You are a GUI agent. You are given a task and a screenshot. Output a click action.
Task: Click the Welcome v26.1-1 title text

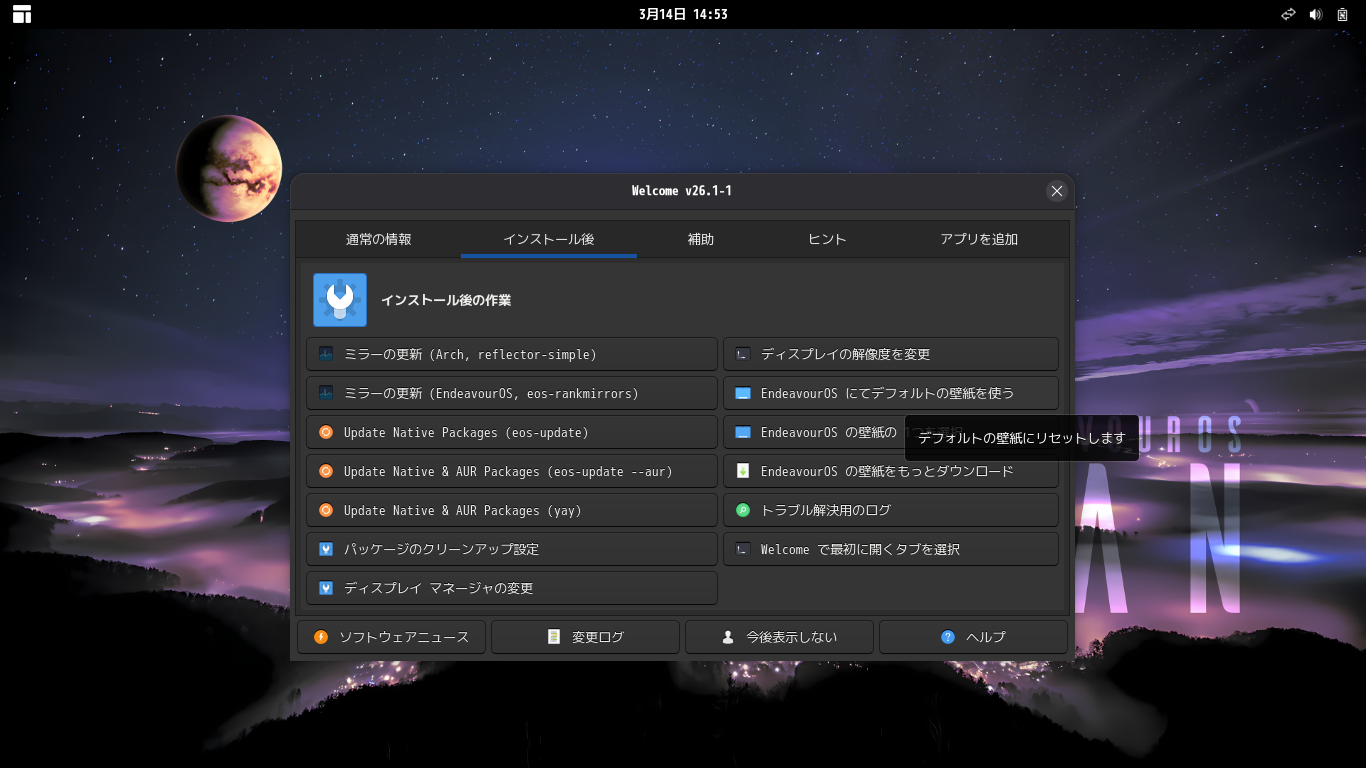click(682, 191)
